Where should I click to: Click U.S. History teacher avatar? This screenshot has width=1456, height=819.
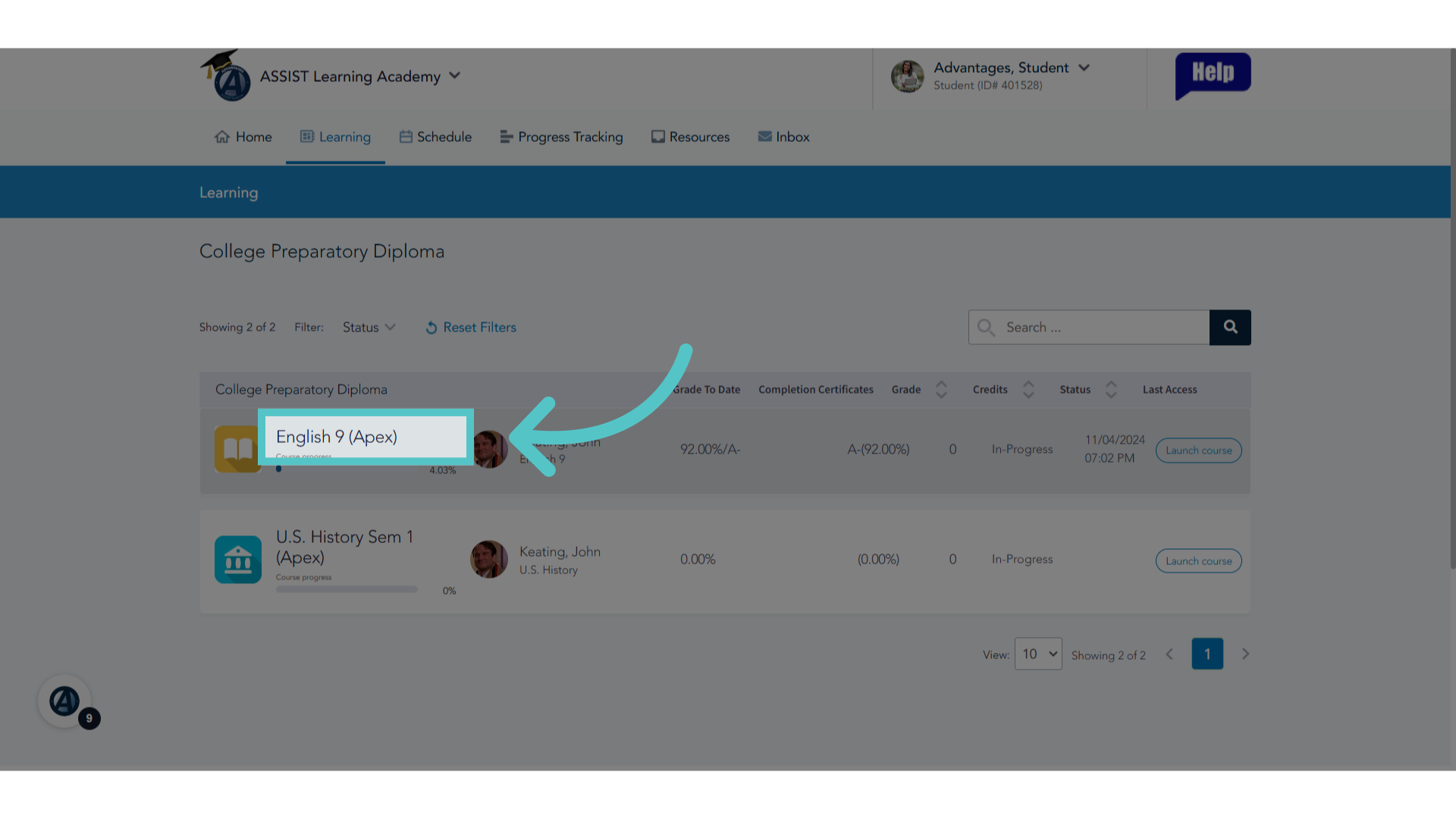[489, 560]
